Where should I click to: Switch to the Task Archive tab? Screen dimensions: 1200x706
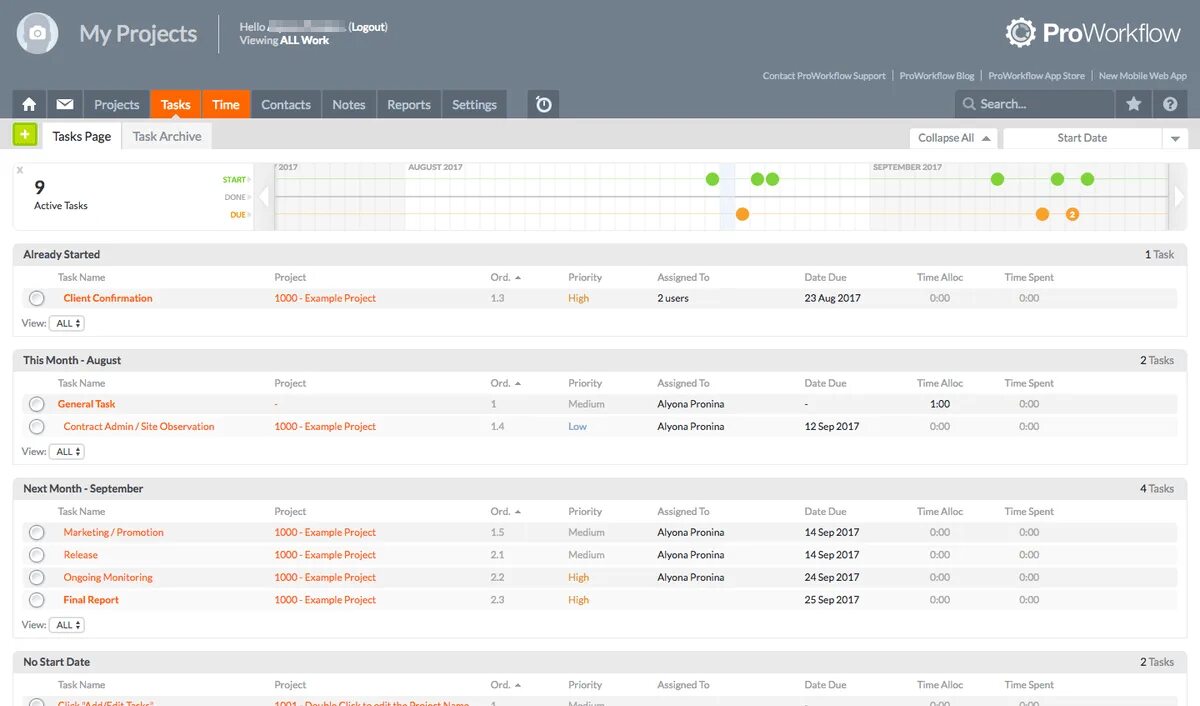click(x=167, y=136)
